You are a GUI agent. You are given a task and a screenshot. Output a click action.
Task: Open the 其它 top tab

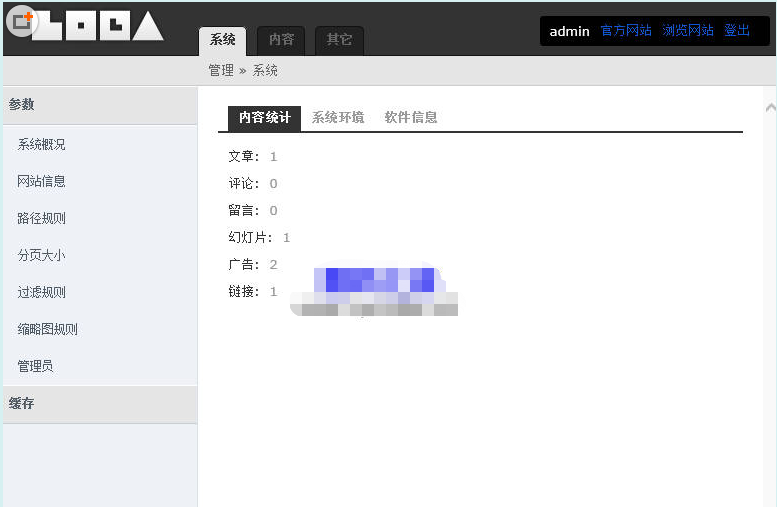pos(339,40)
